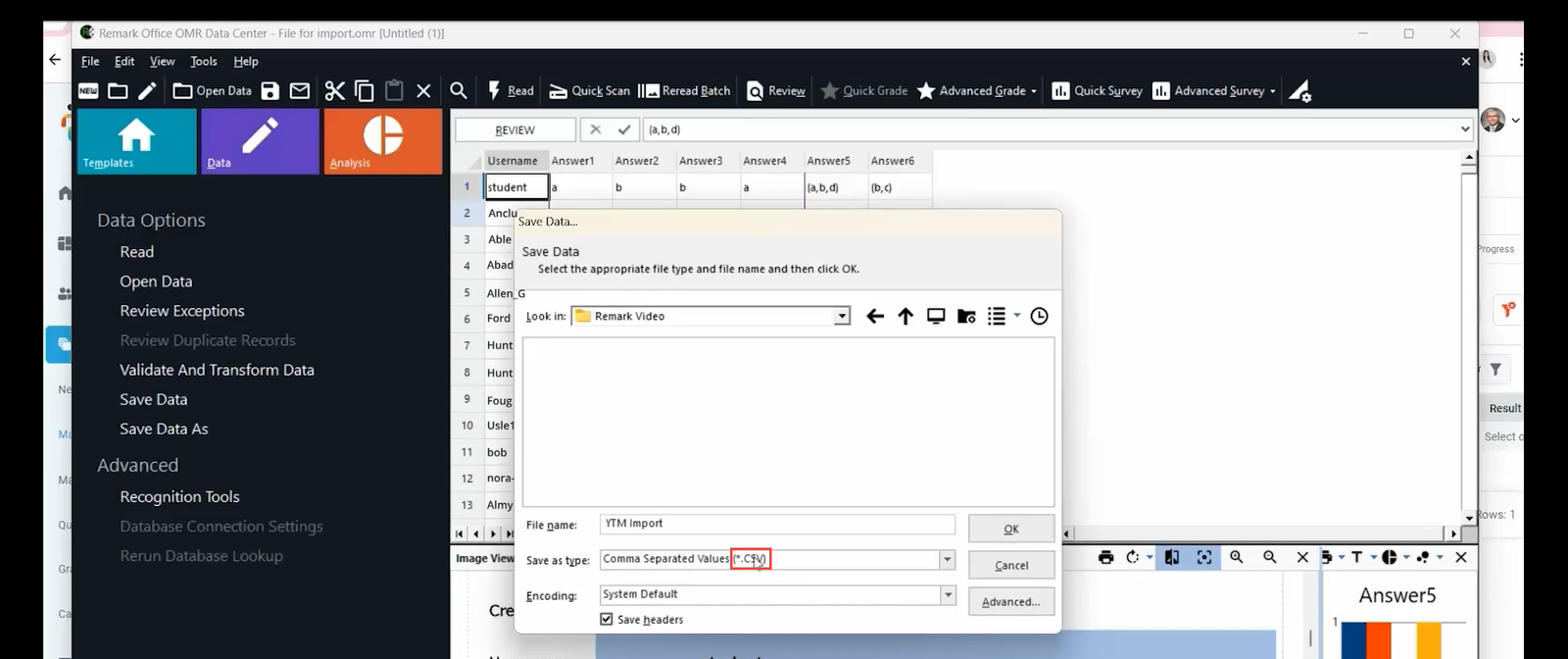Viewport: 1568px width, 659px height.
Task: Click the OK button
Action: 1011,529
